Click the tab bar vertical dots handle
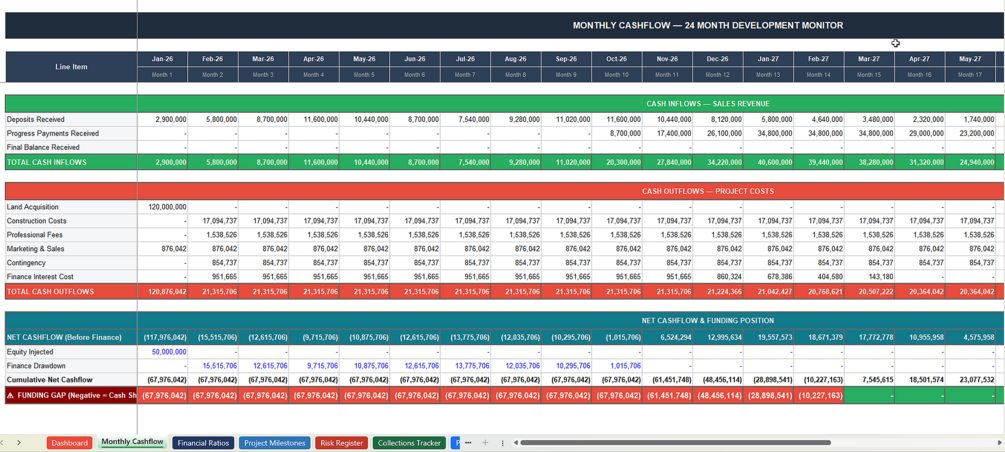Image resolution: width=1005 pixels, height=452 pixels. click(502, 442)
